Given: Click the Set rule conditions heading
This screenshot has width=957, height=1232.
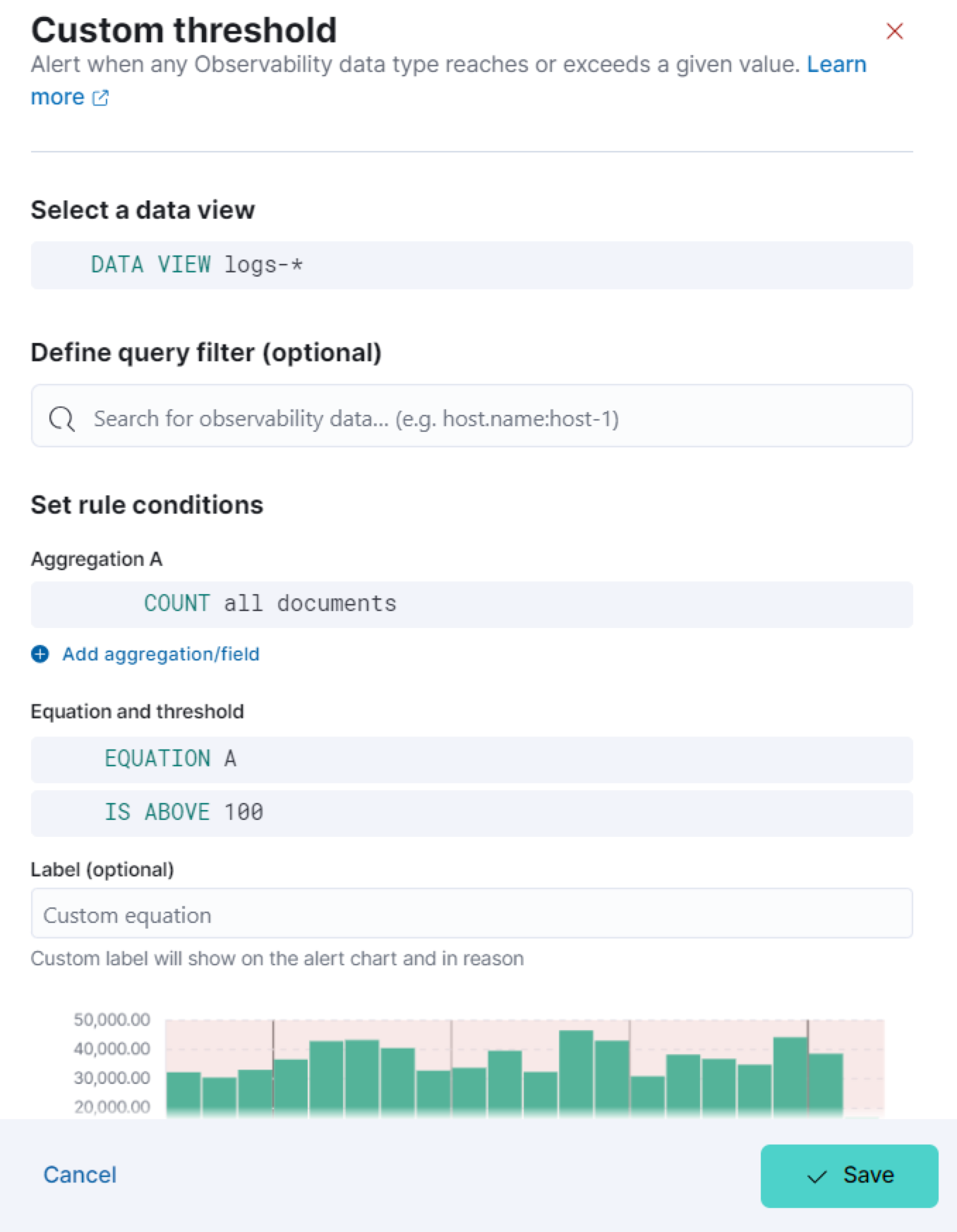Looking at the screenshot, I should pos(147,505).
